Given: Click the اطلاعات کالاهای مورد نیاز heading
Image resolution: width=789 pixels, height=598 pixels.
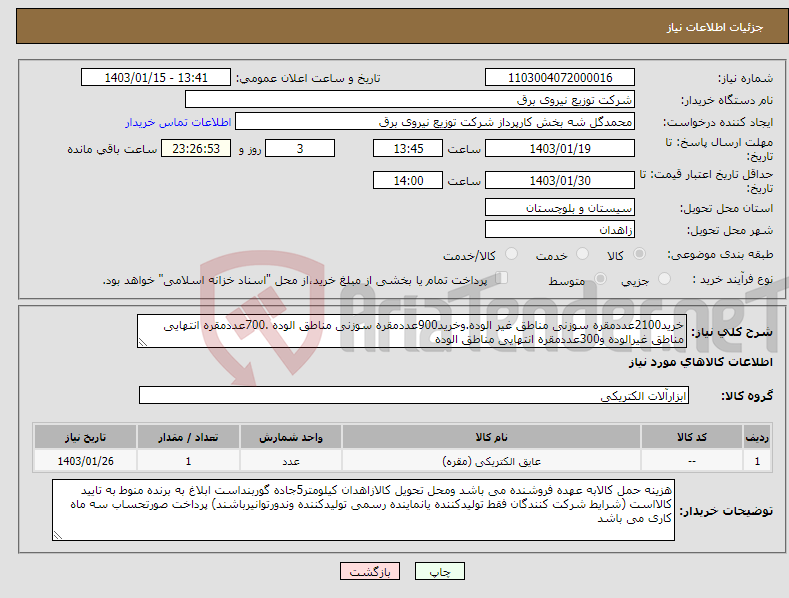Looking at the screenshot, I should pyautogui.click(x=700, y=363).
